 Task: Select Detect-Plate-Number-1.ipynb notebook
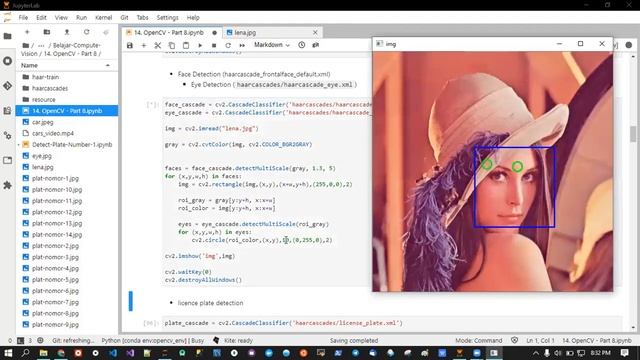pos(67,144)
